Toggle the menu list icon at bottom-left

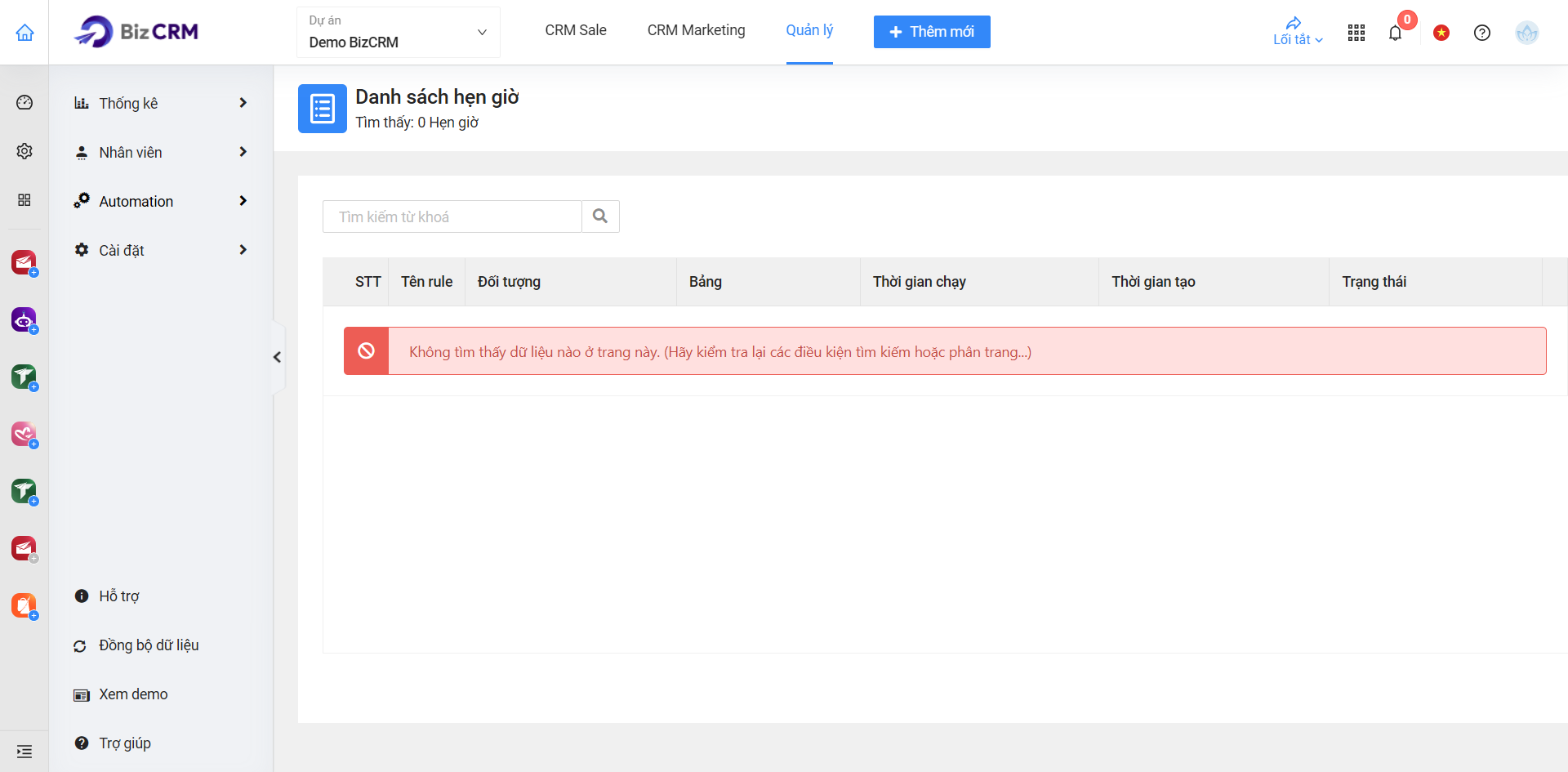[24, 751]
